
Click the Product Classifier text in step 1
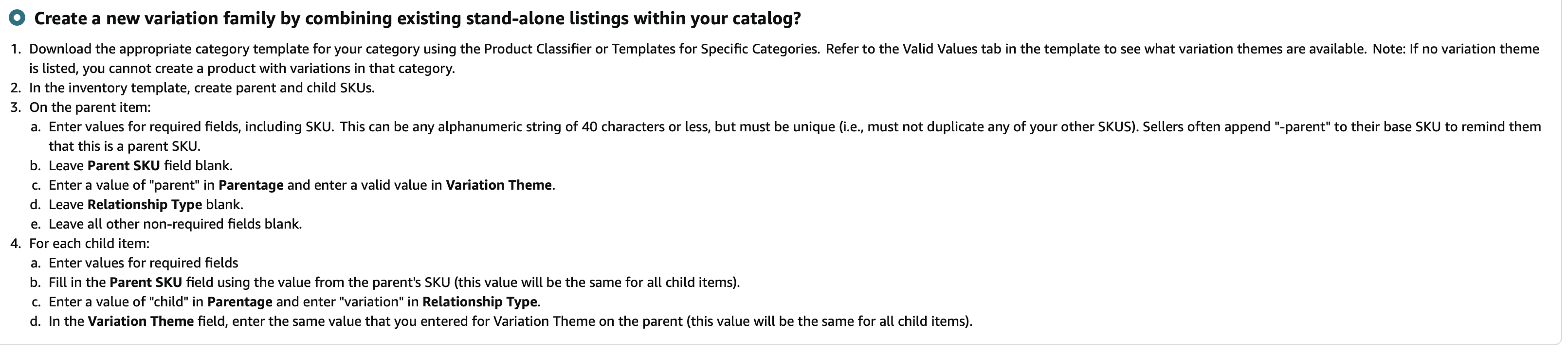coord(537,49)
